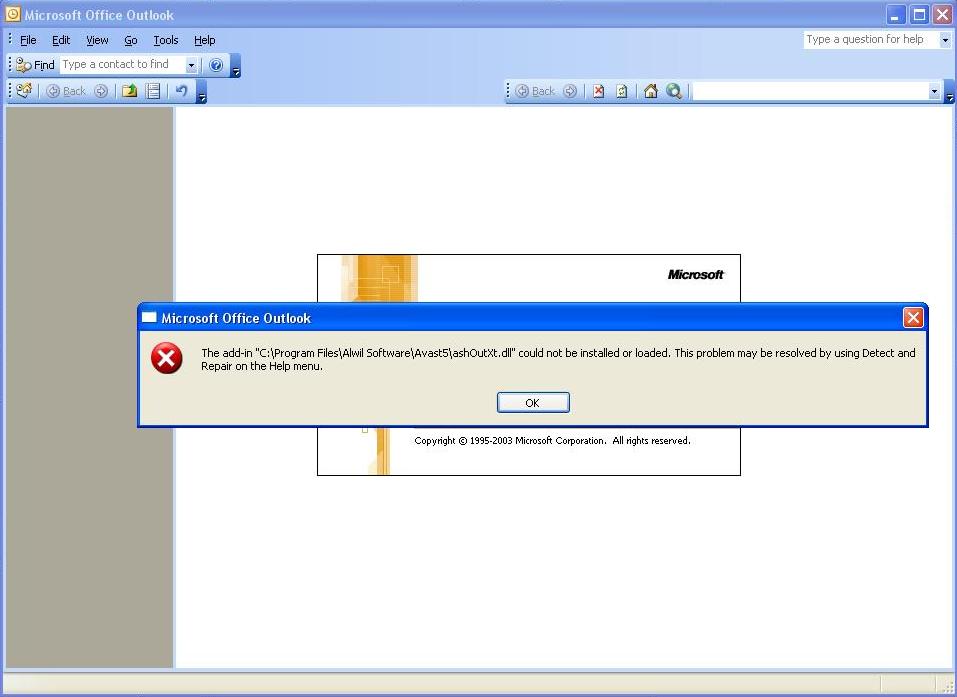This screenshot has width=957, height=697.
Task: Open the Tools menu
Action: coord(165,40)
